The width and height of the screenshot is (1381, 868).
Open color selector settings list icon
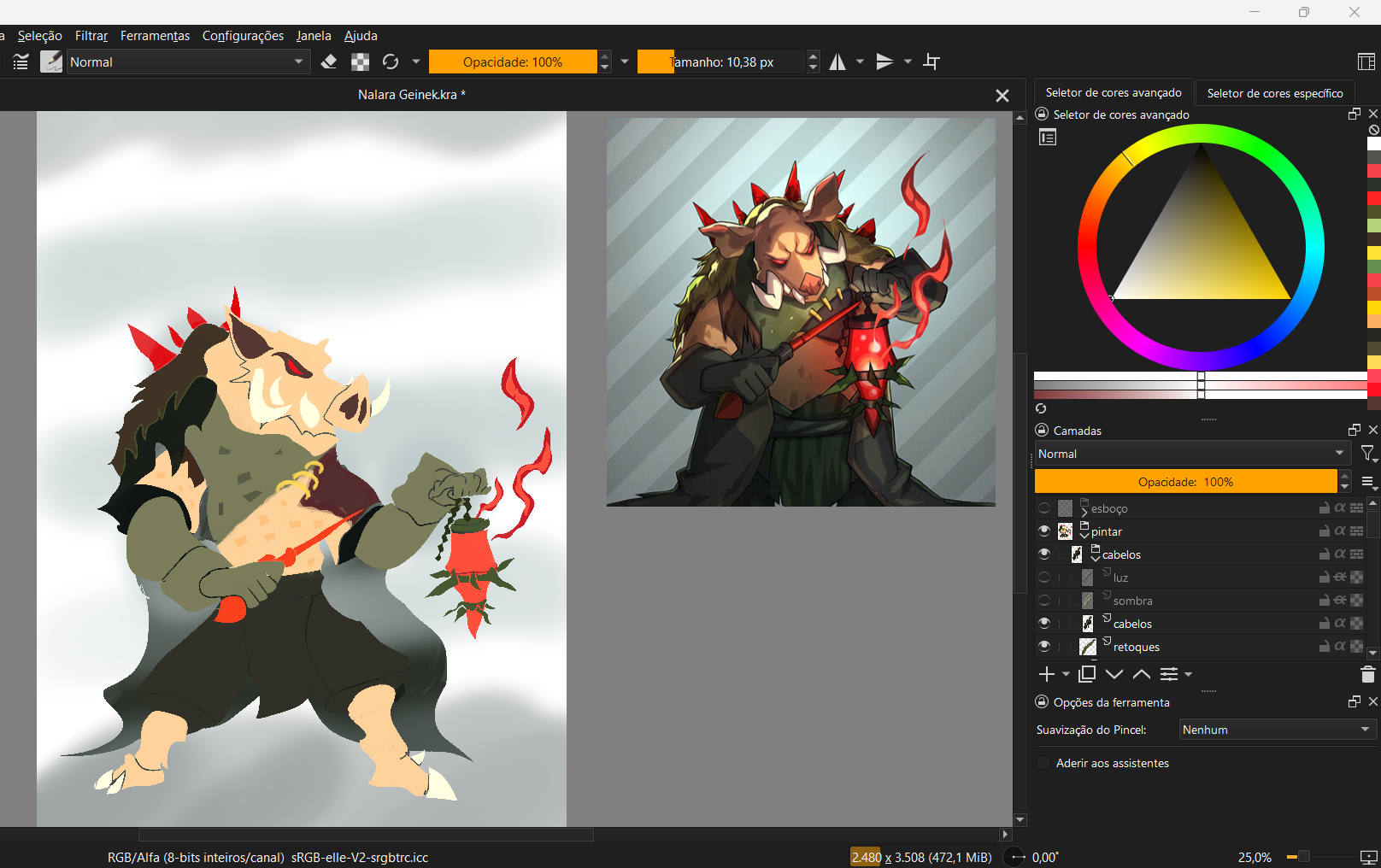pyautogui.click(x=1048, y=137)
